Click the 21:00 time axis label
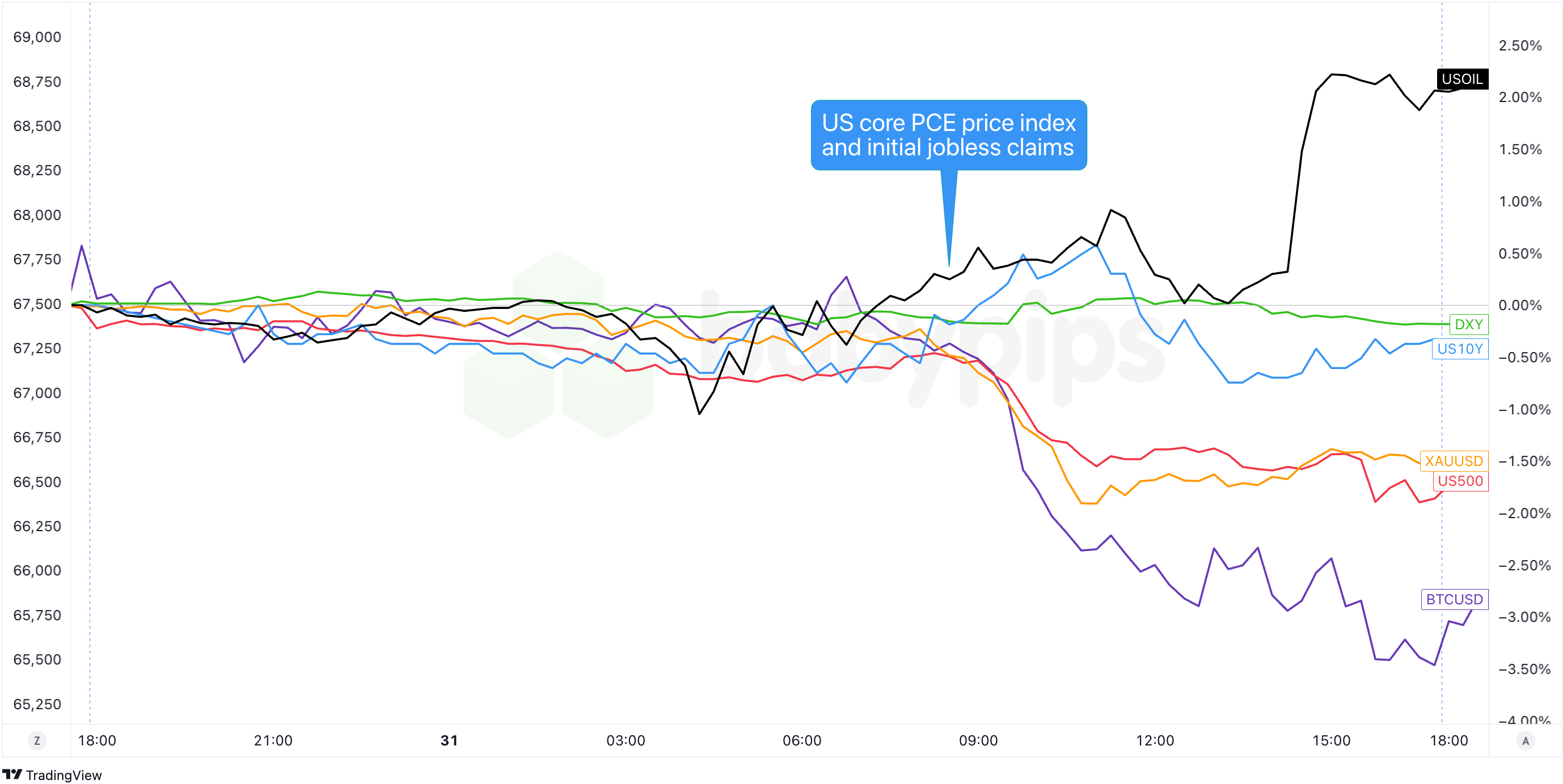The height and width of the screenshot is (784, 1563). click(273, 740)
